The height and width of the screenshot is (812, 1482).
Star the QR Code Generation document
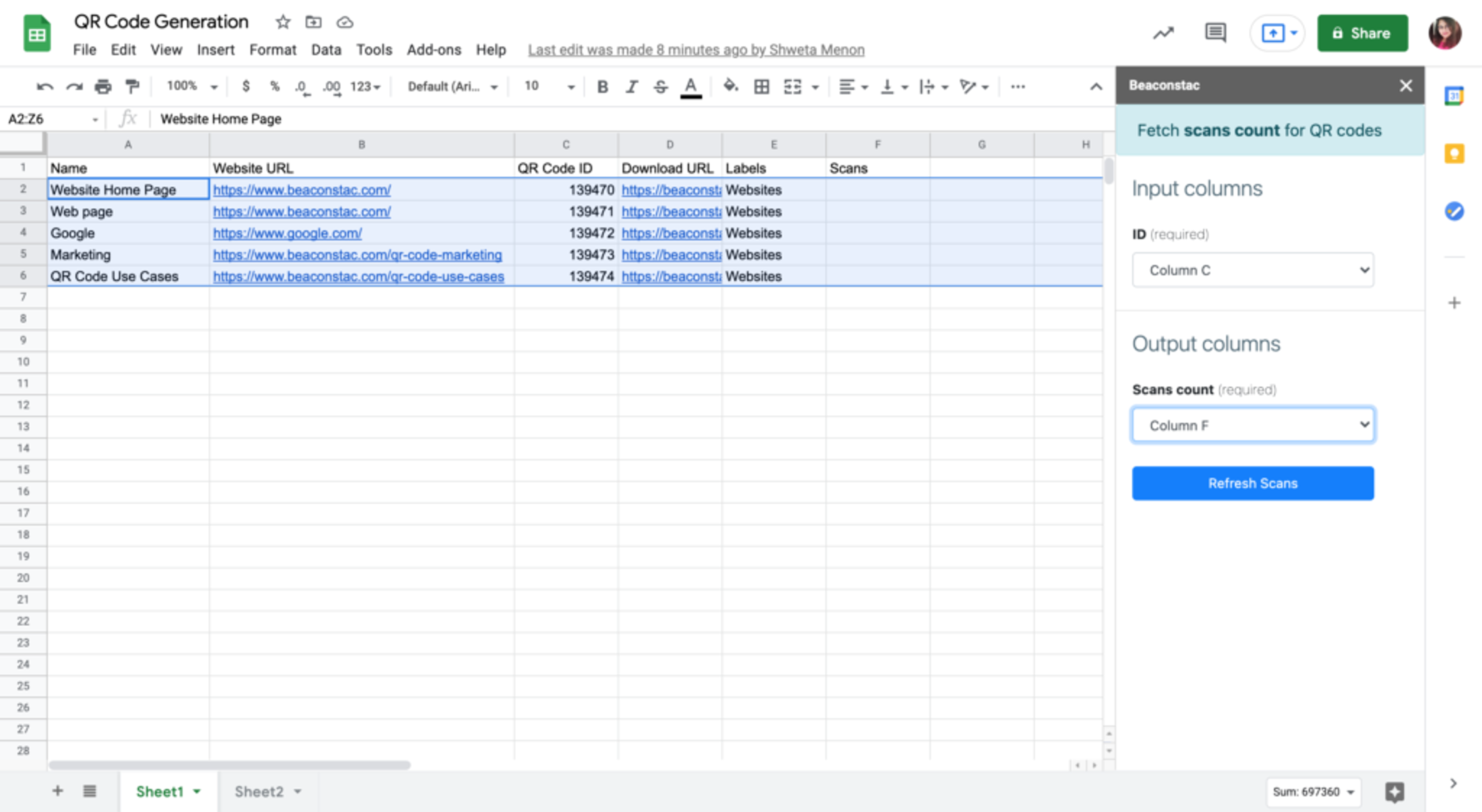(283, 22)
